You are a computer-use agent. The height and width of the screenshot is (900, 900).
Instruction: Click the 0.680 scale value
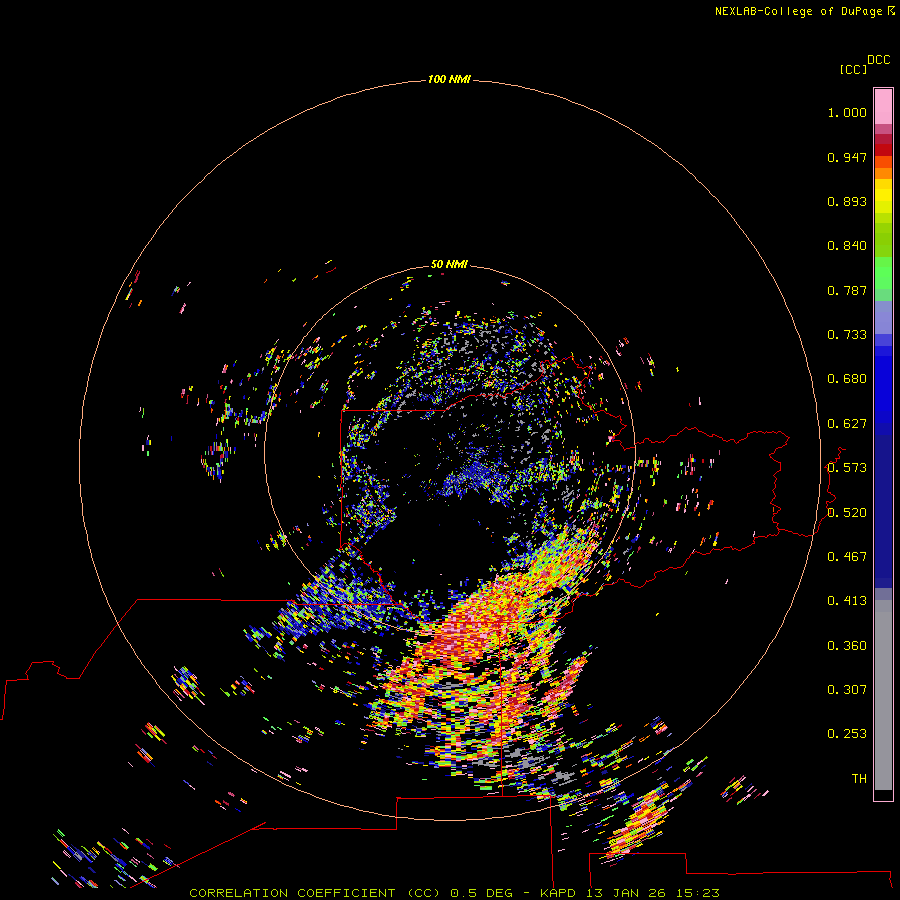[x=847, y=379]
